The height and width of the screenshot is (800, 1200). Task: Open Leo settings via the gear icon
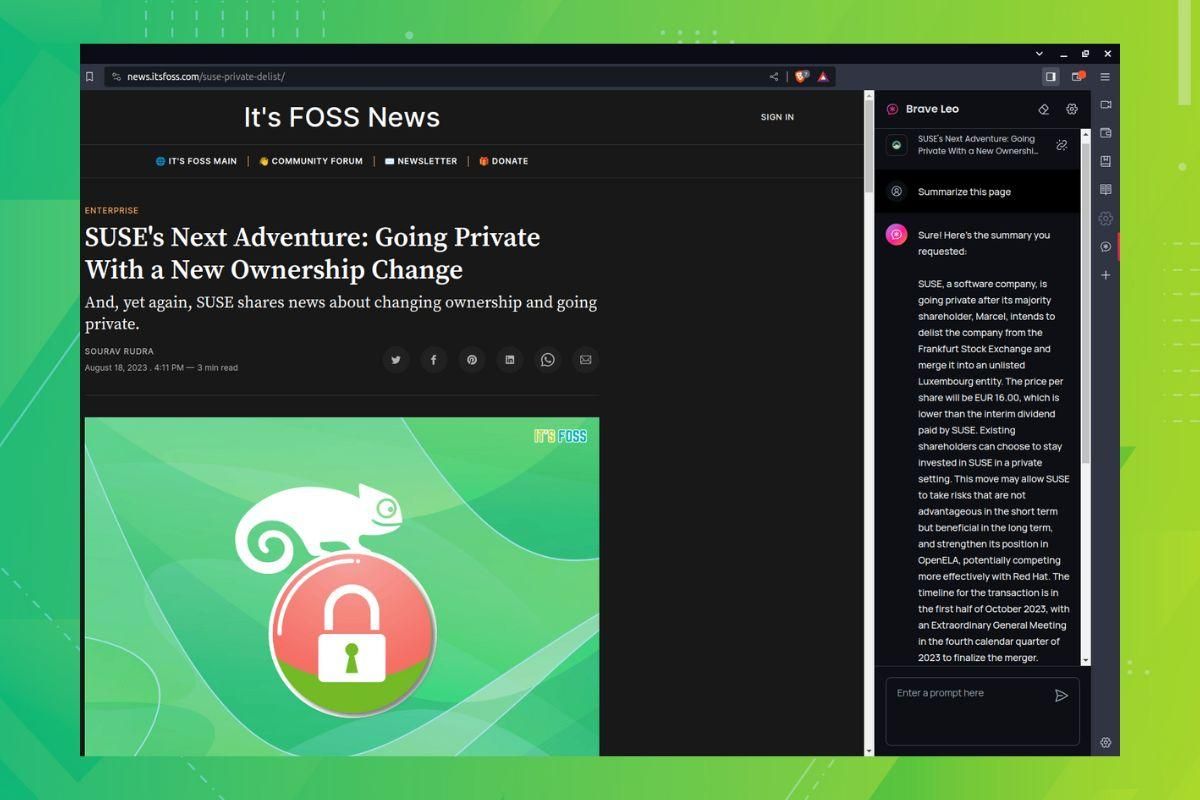click(1071, 109)
